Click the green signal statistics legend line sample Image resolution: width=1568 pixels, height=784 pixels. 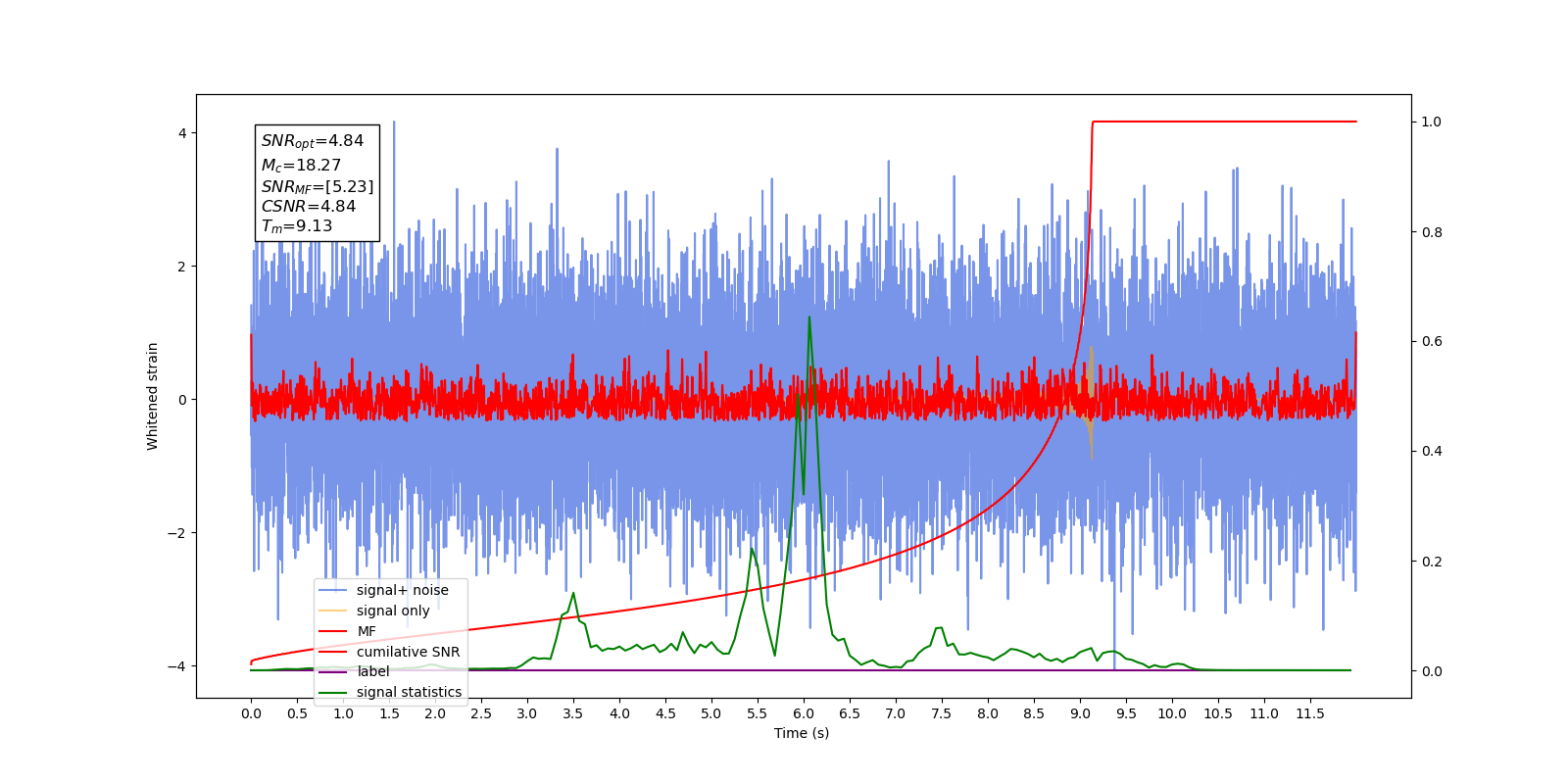click(x=333, y=692)
